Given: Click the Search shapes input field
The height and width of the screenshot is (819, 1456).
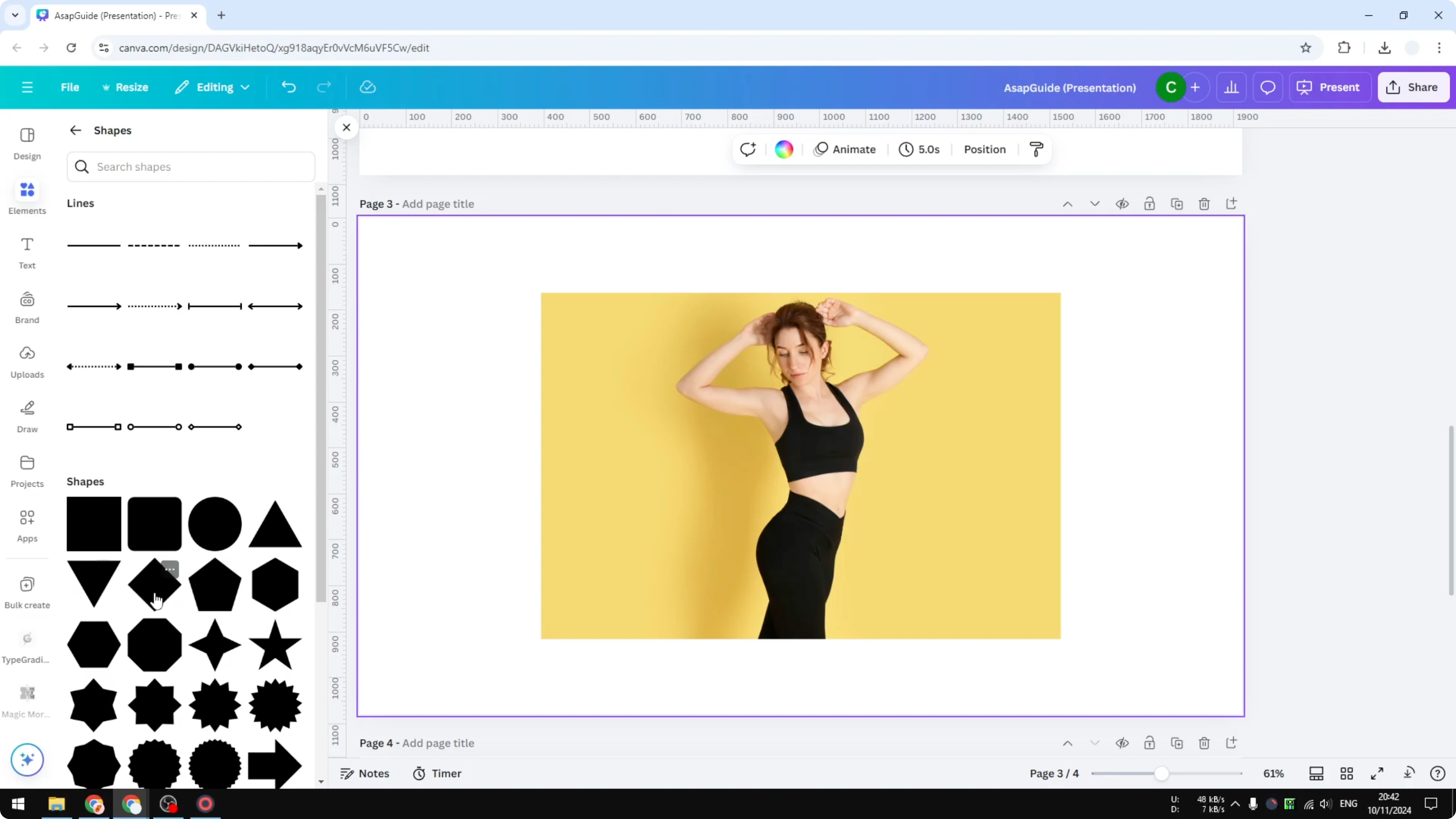Looking at the screenshot, I should [190, 167].
